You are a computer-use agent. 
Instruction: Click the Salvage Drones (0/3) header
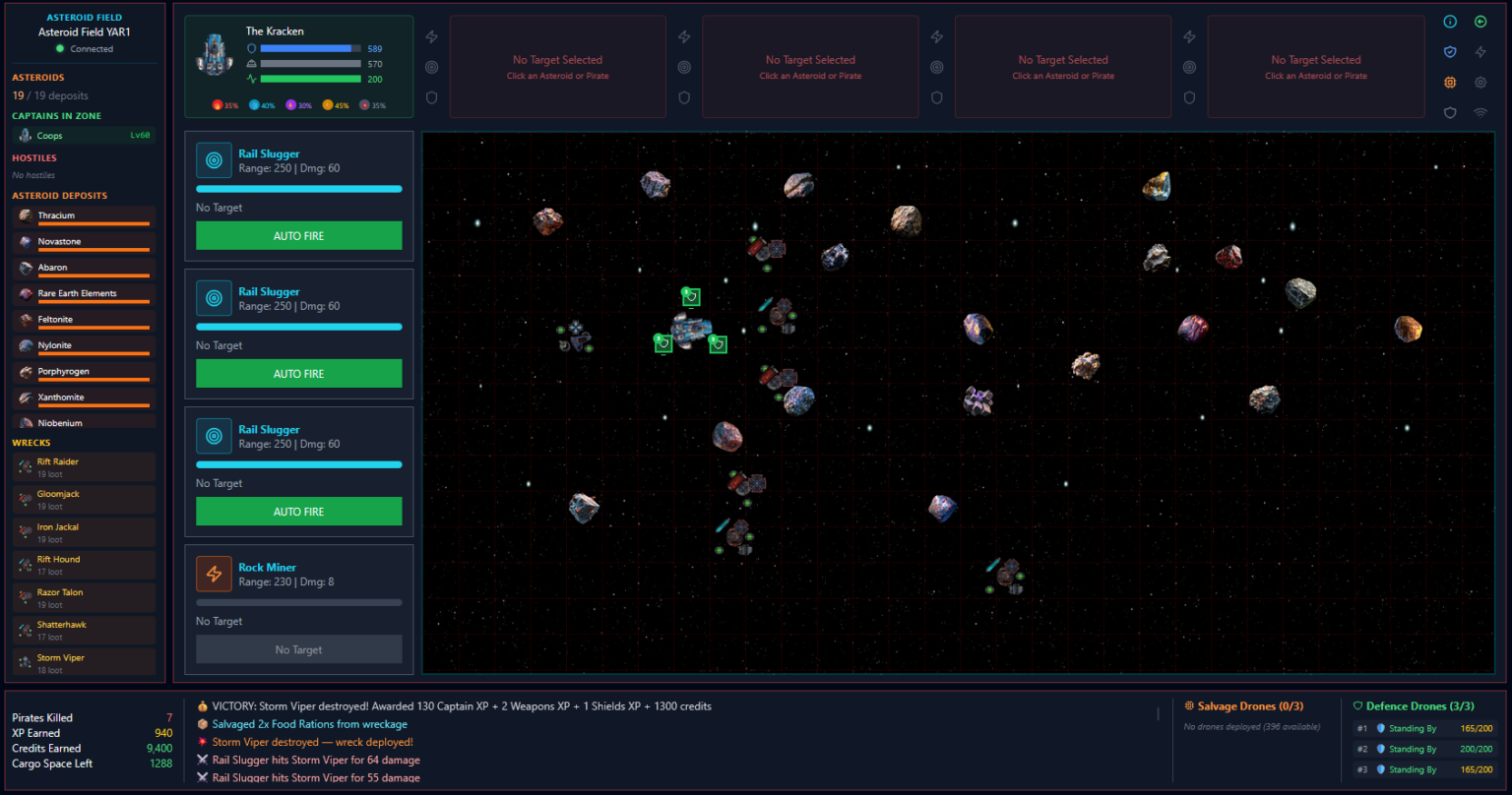(1244, 706)
